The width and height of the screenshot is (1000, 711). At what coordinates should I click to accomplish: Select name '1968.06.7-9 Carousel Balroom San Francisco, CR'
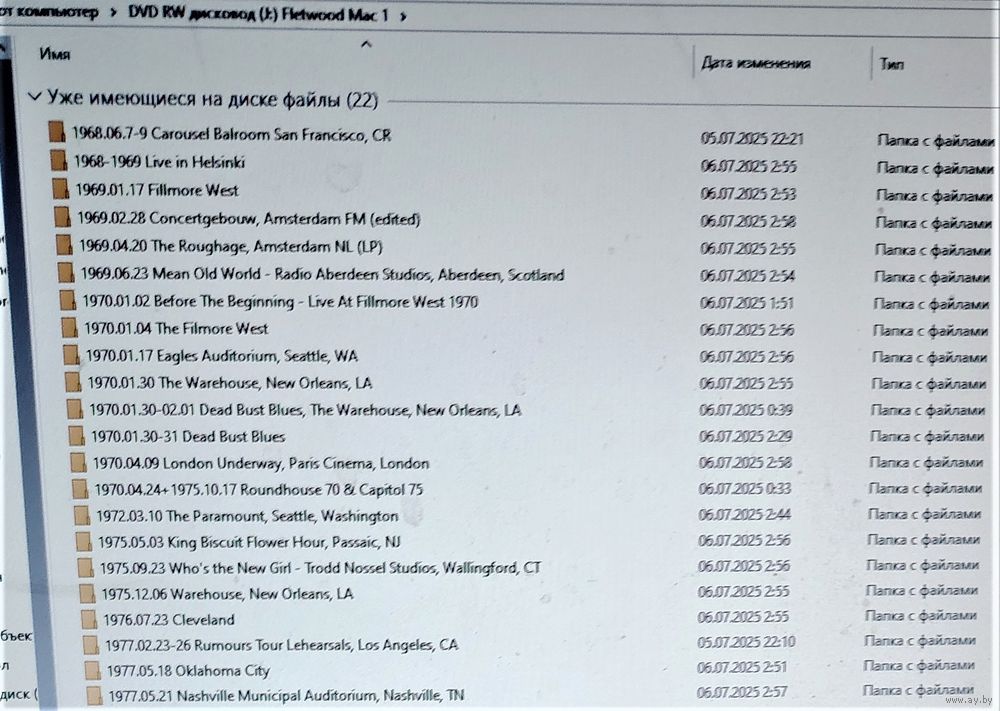click(231, 134)
